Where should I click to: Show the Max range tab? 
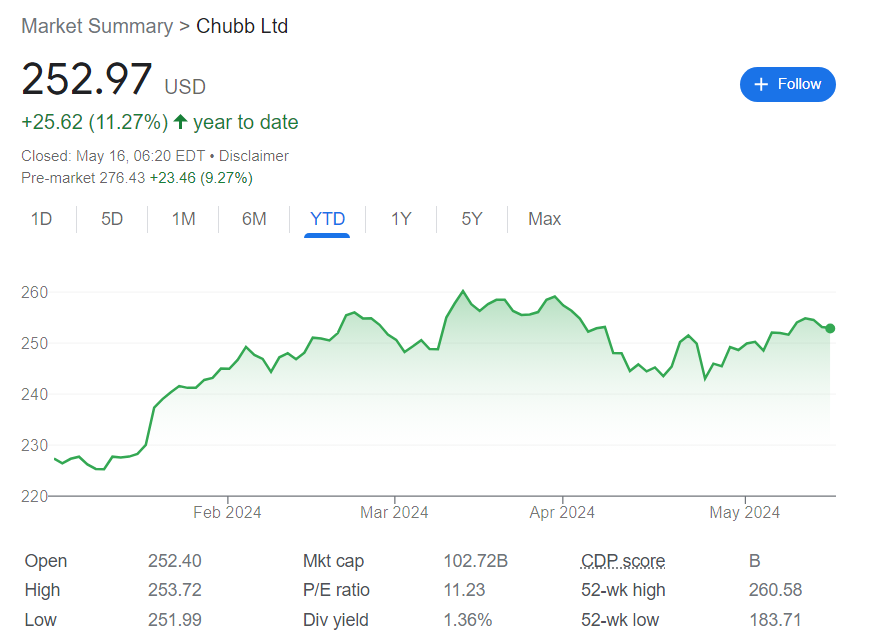[x=544, y=219]
